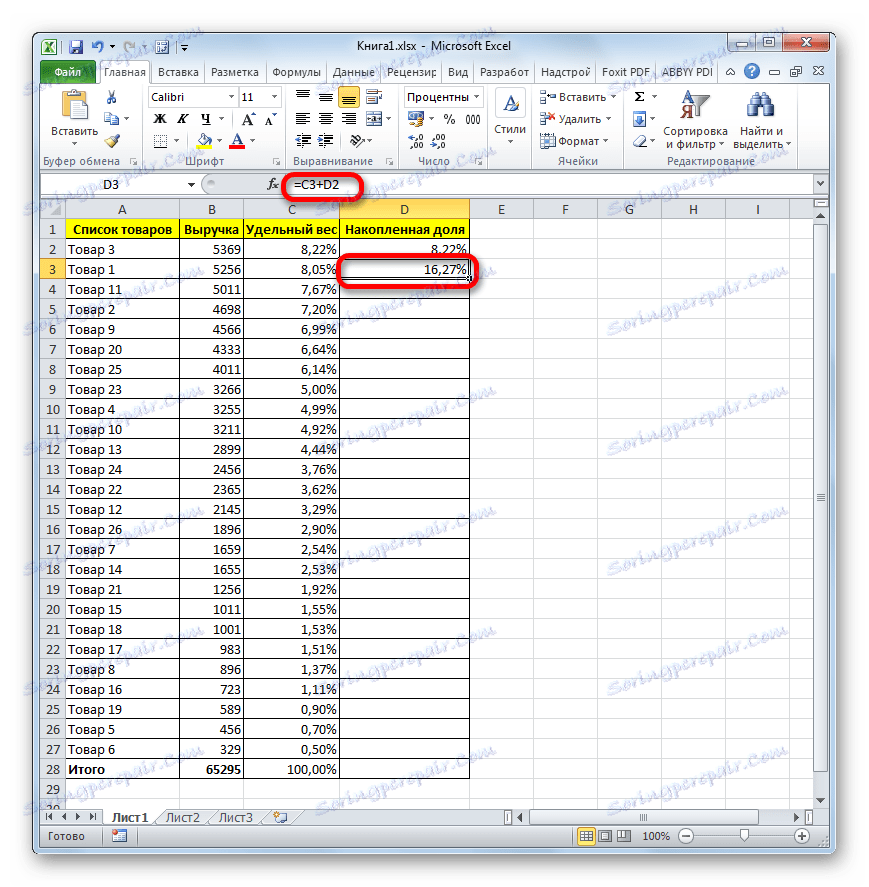Viewport: 869px width, 887px height.
Task: Switch to the Разметка ribbon tab
Action: [235, 72]
